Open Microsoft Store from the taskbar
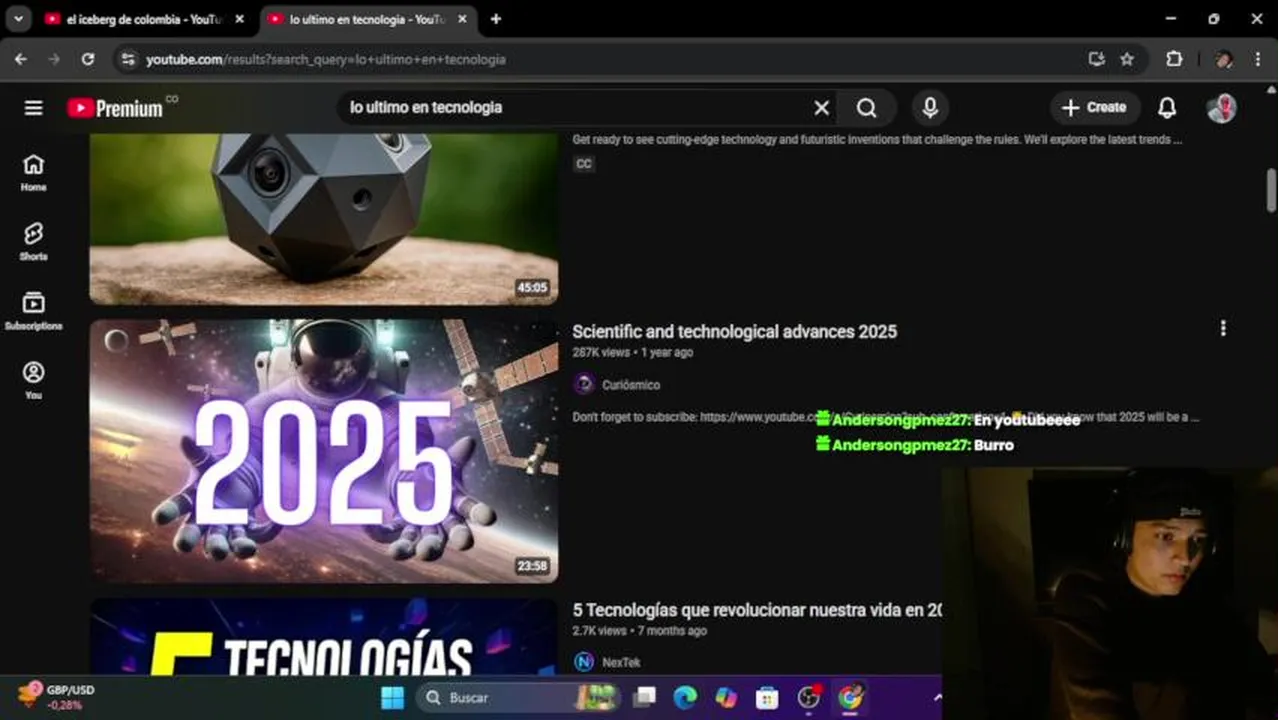This screenshot has width=1278, height=720. pyautogui.click(x=767, y=697)
